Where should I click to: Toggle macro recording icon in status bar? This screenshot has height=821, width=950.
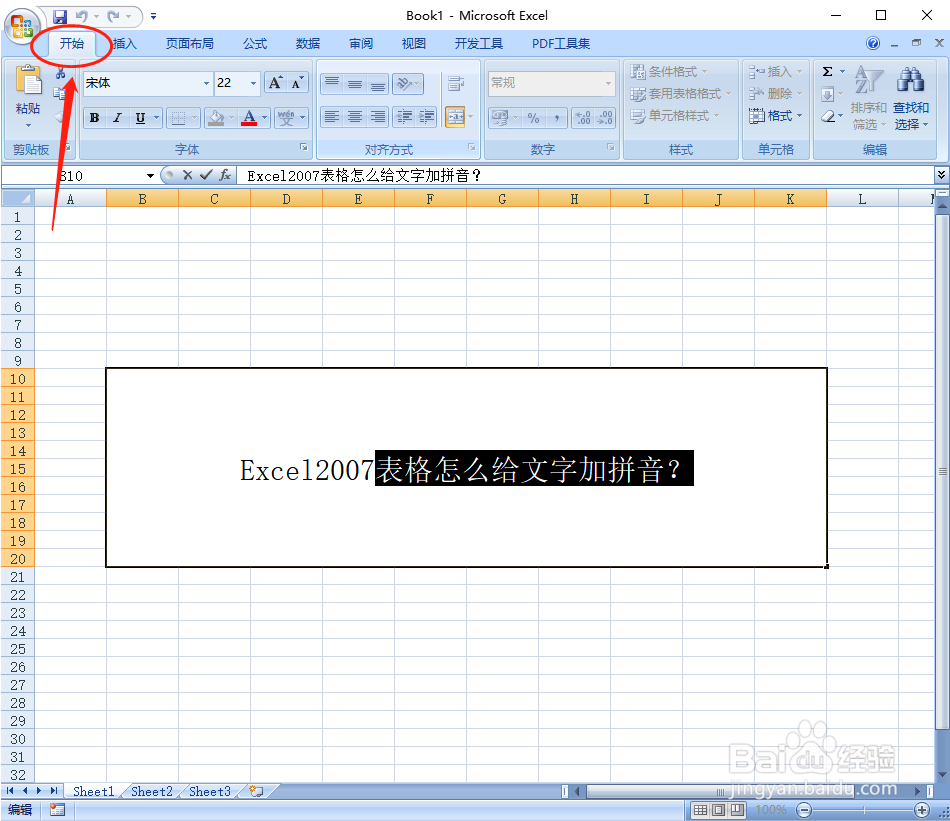point(57,809)
